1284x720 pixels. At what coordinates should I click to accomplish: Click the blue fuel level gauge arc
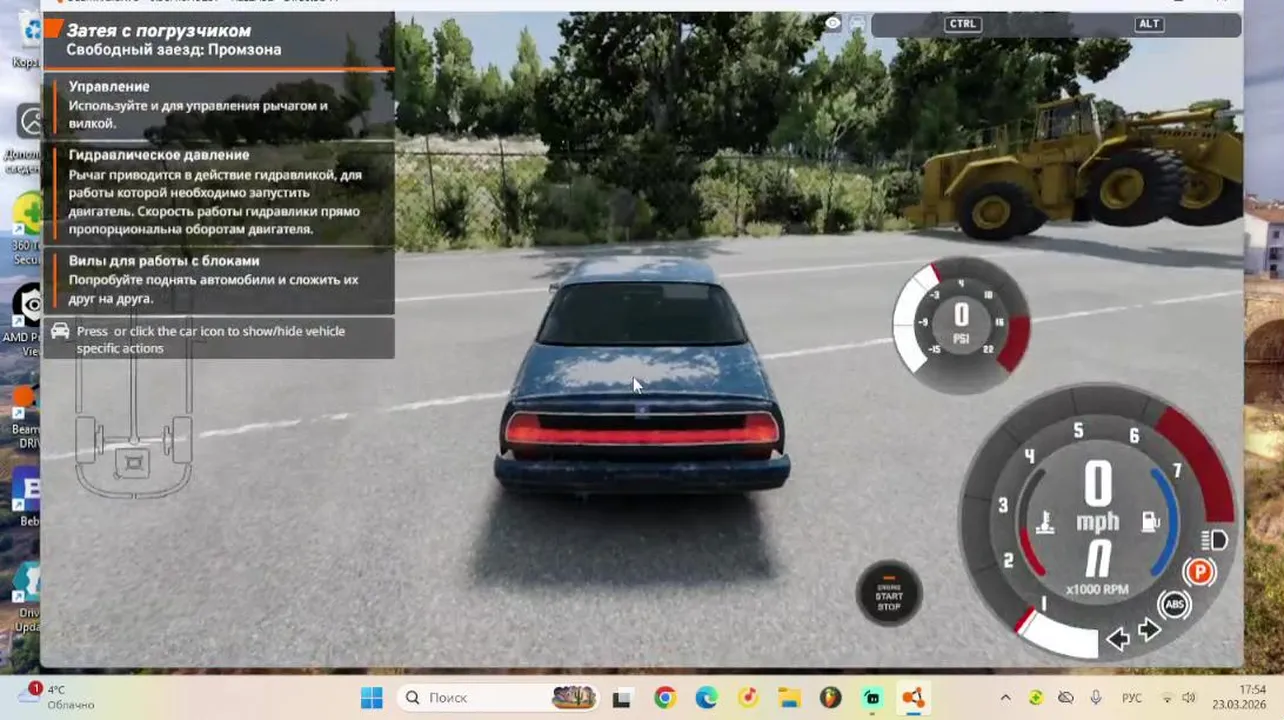point(1170,522)
